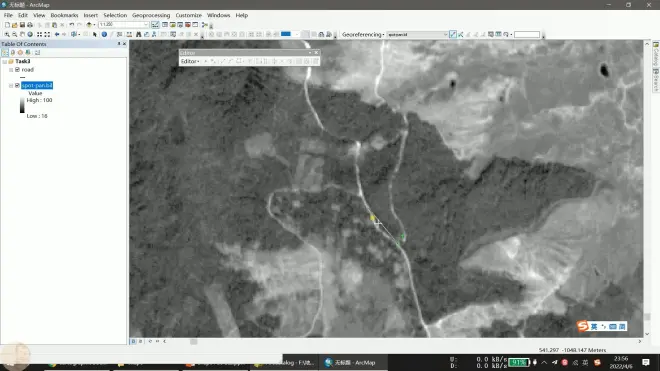Close the floating Editor toolbar
This screenshot has width=660, height=371.
(x=316, y=53)
